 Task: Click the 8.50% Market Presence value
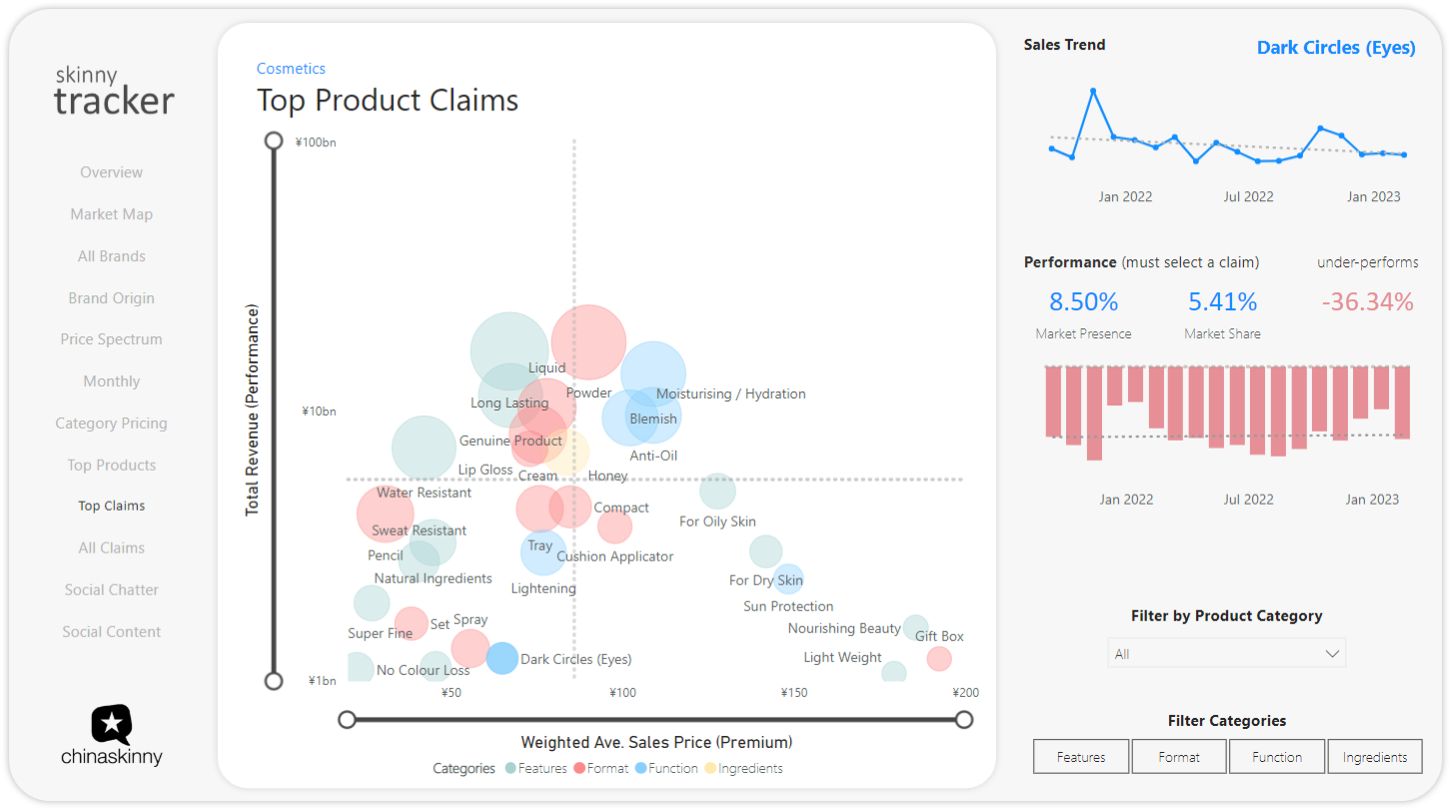click(1083, 302)
